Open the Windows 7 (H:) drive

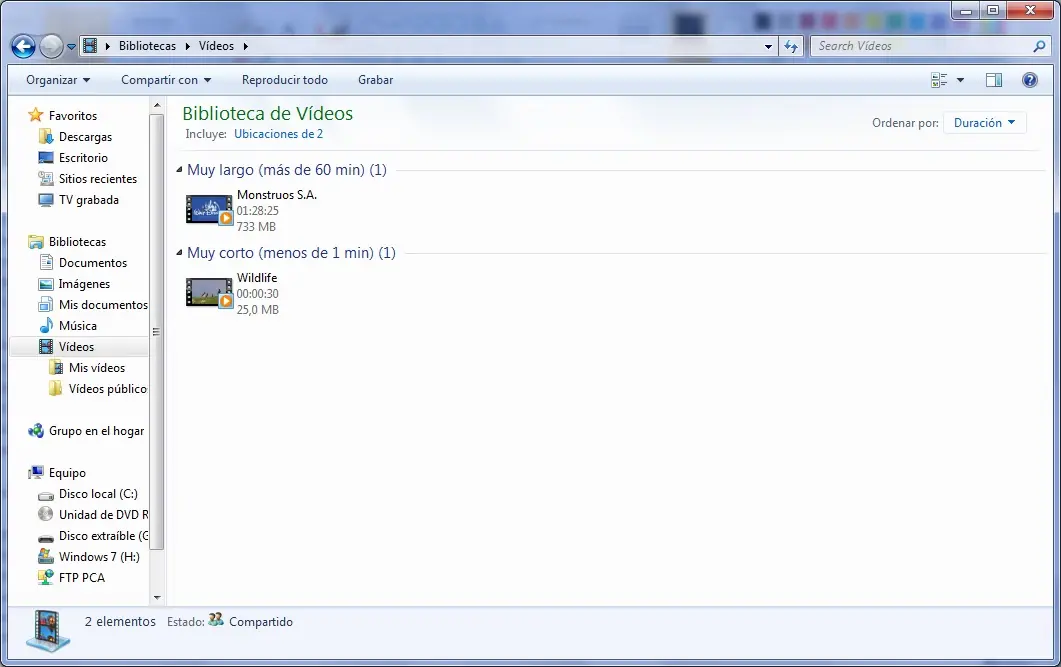click(99, 557)
